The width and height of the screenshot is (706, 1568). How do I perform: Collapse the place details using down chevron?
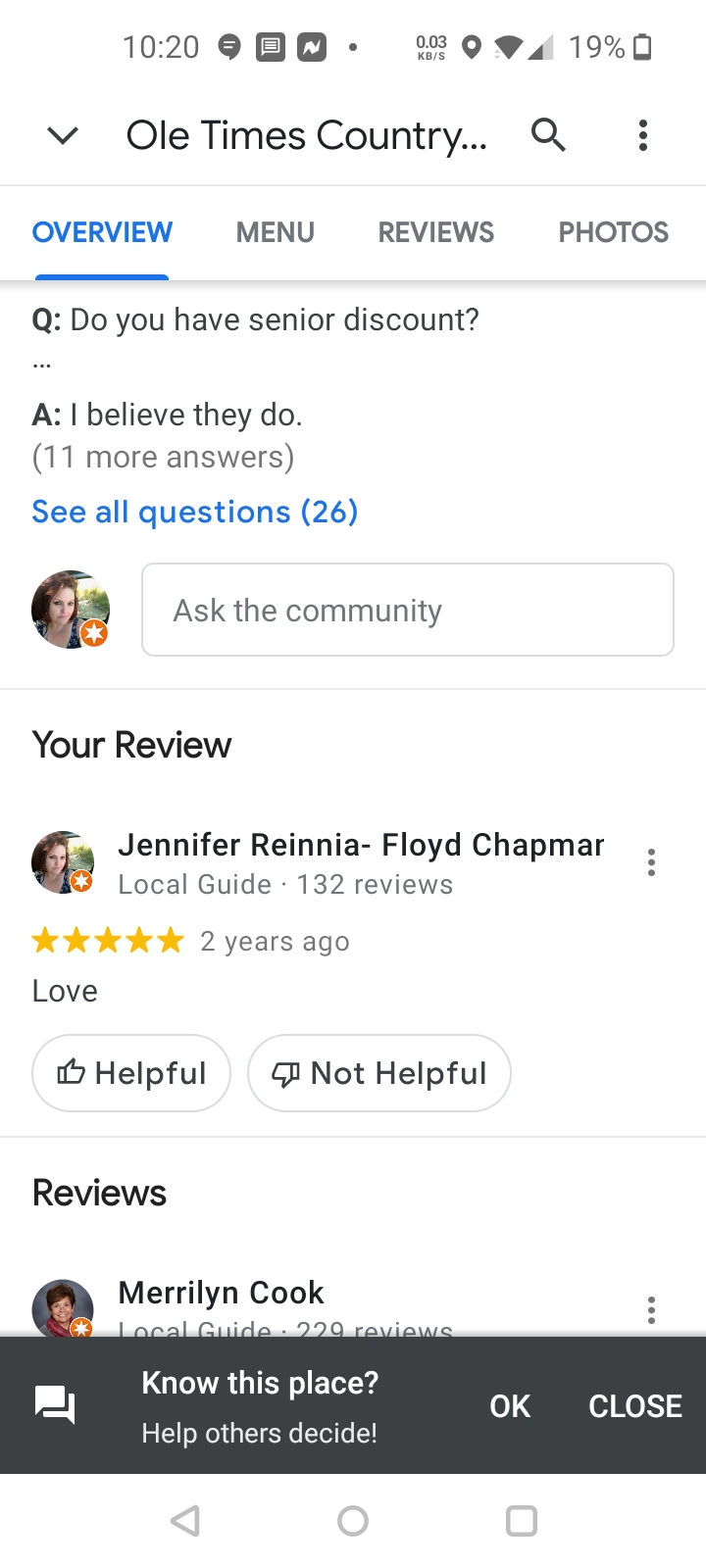click(x=63, y=135)
